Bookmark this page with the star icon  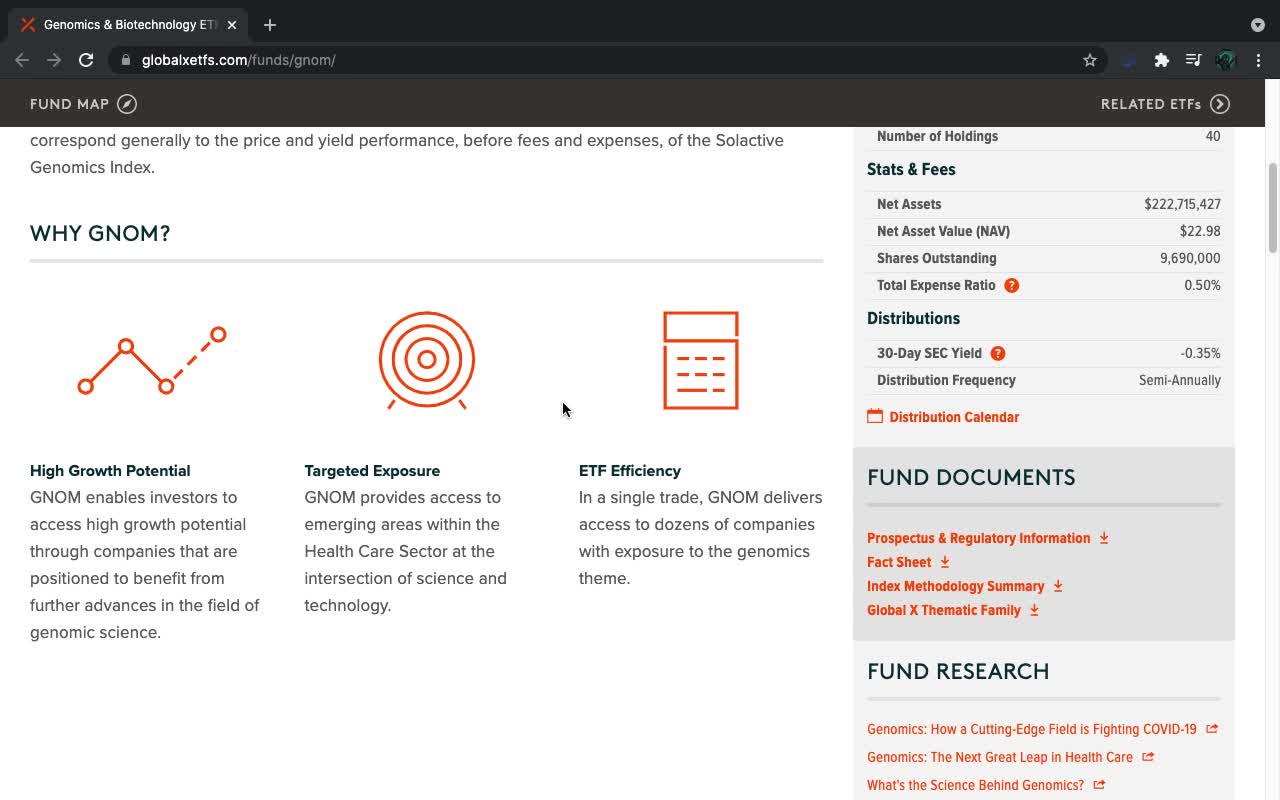pos(1090,60)
